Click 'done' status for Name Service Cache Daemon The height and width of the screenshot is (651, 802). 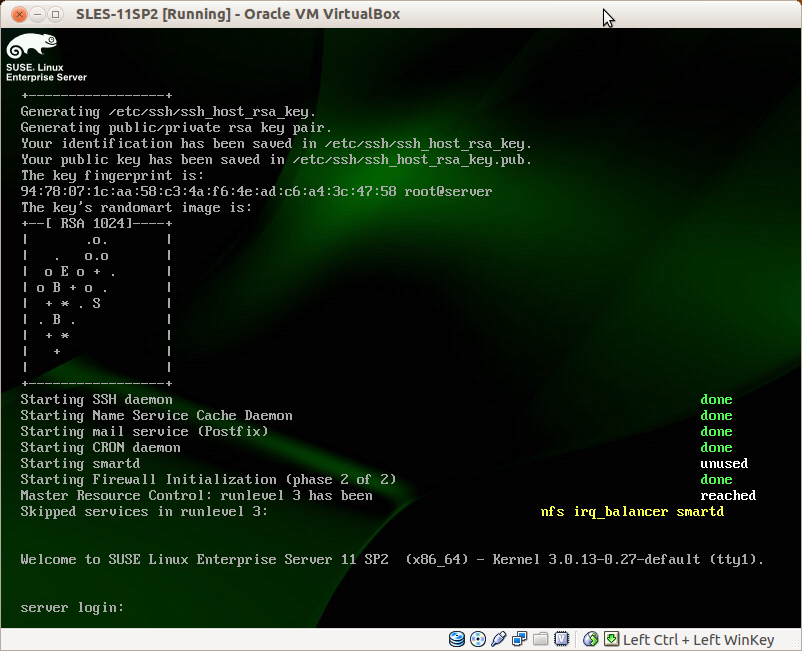pyautogui.click(x=716, y=415)
